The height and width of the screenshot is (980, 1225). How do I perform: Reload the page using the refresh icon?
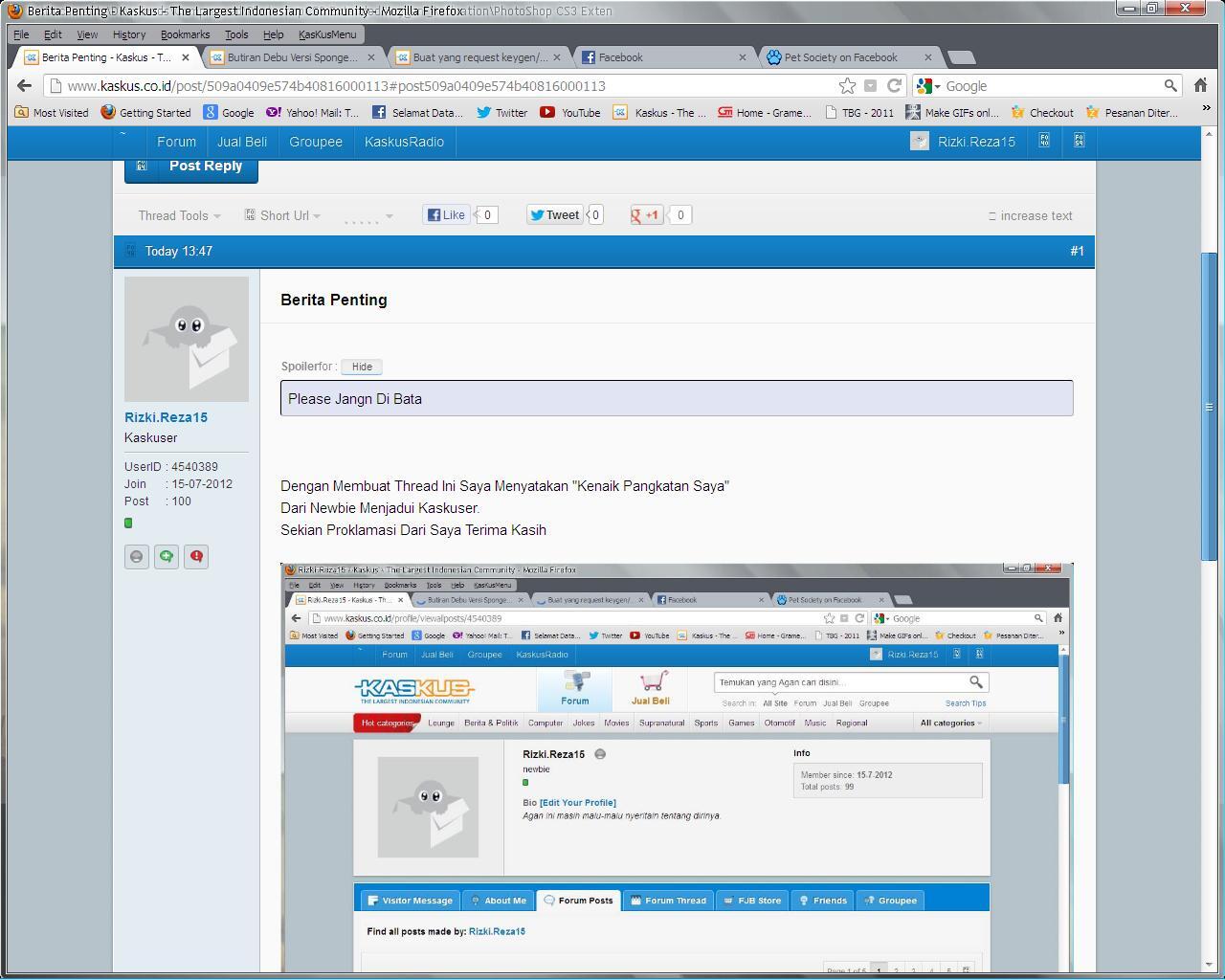coord(895,85)
